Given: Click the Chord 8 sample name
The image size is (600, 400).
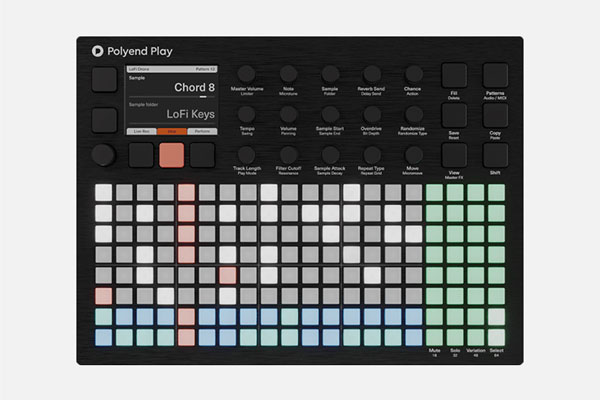Looking at the screenshot, I should [194, 87].
